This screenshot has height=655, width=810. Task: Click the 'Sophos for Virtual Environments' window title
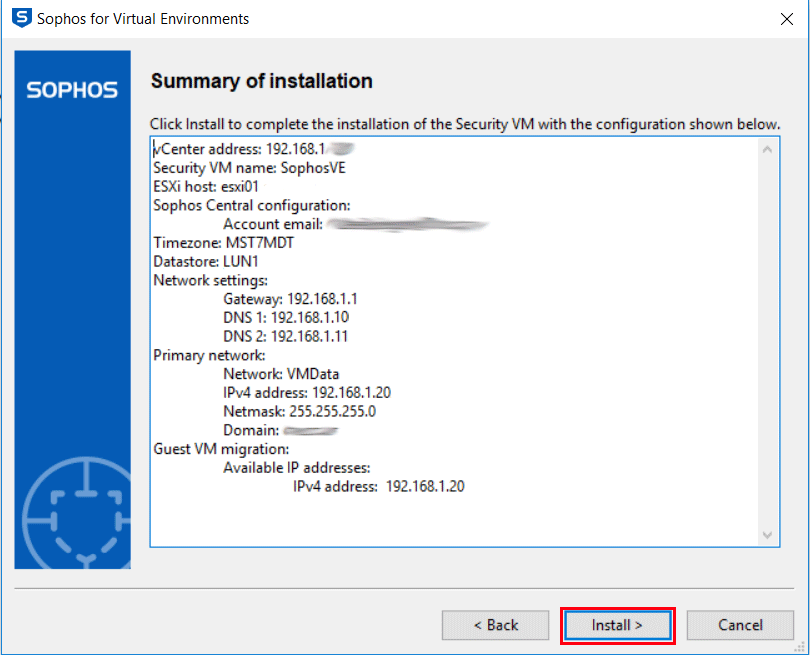pyautogui.click(x=143, y=19)
